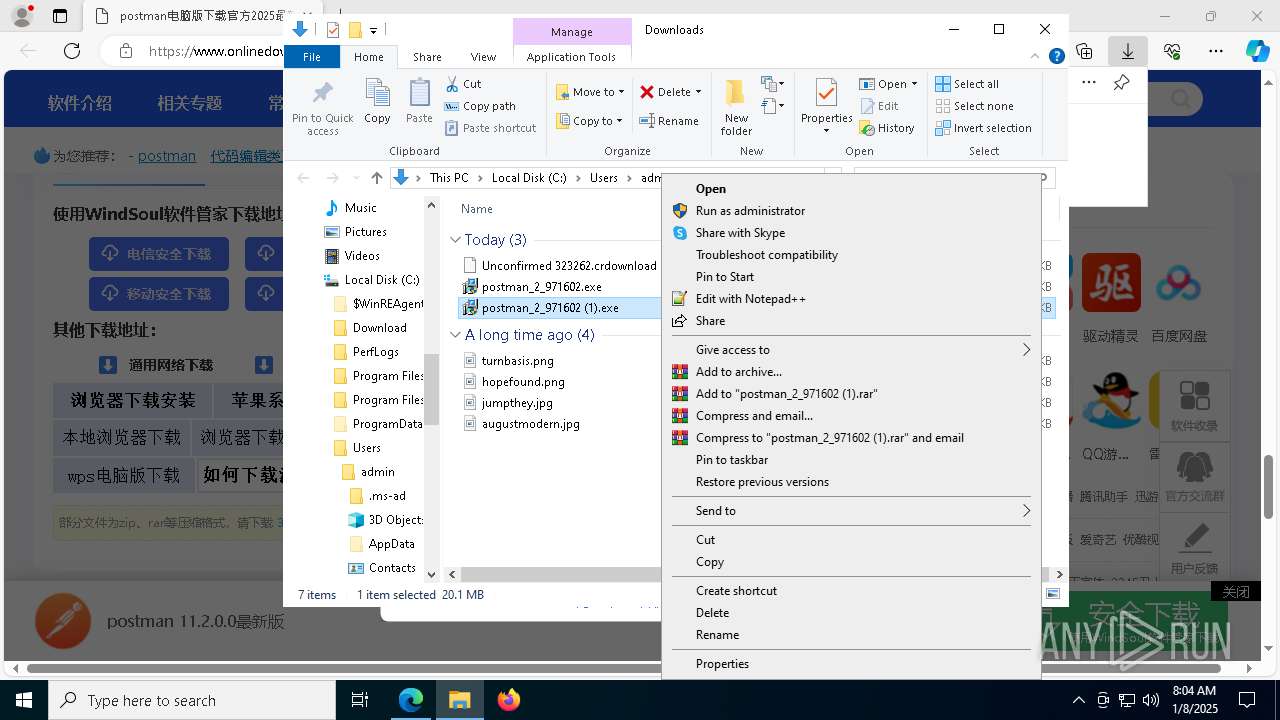Select Videos in navigation pane
The height and width of the screenshot is (720, 1280).
point(362,256)
